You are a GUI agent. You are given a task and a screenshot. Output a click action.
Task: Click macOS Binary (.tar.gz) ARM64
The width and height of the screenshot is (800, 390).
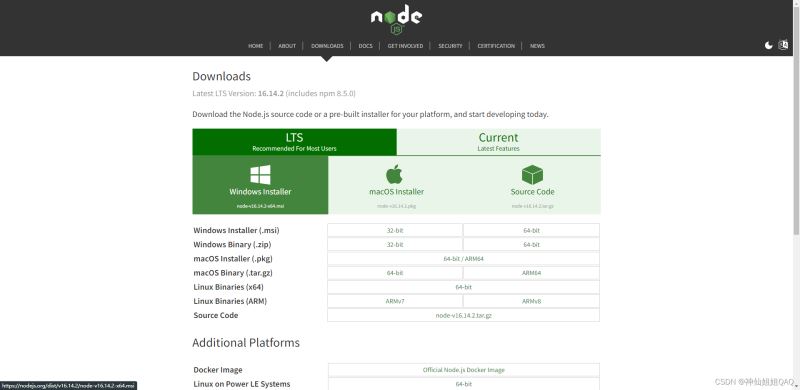tap(531, 273)
